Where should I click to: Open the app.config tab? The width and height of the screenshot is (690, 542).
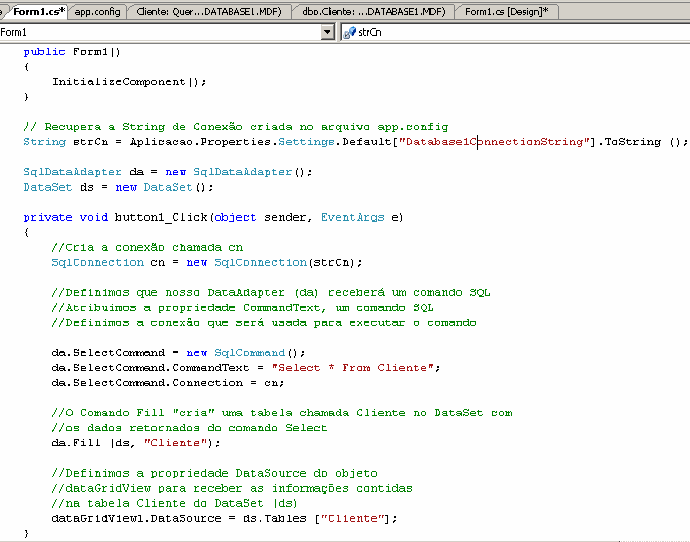98,11
